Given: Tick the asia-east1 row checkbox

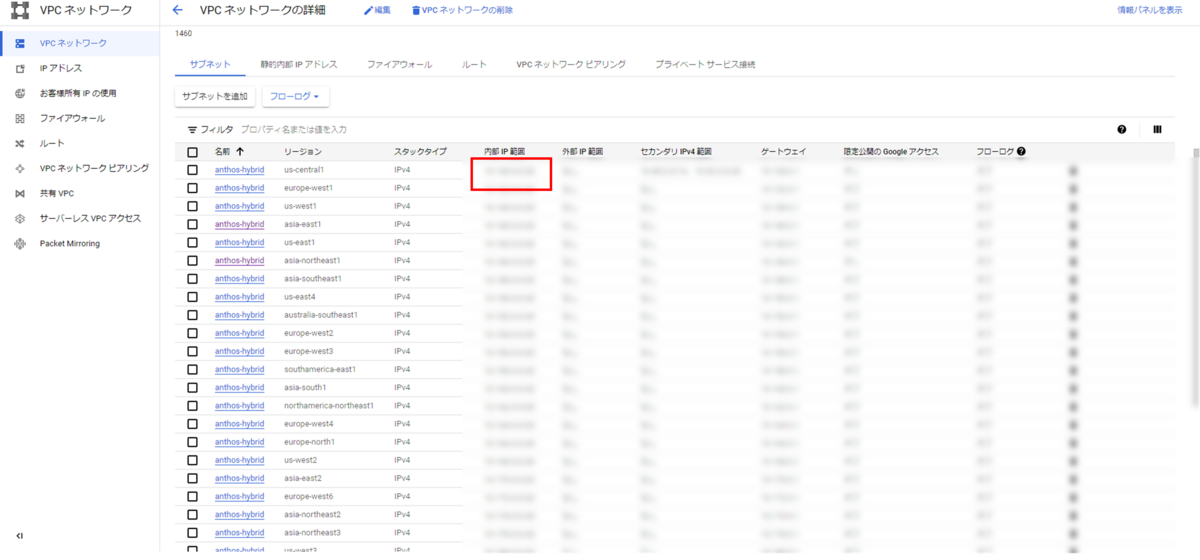Looking at the screenshot, I should tap(192, 224).
